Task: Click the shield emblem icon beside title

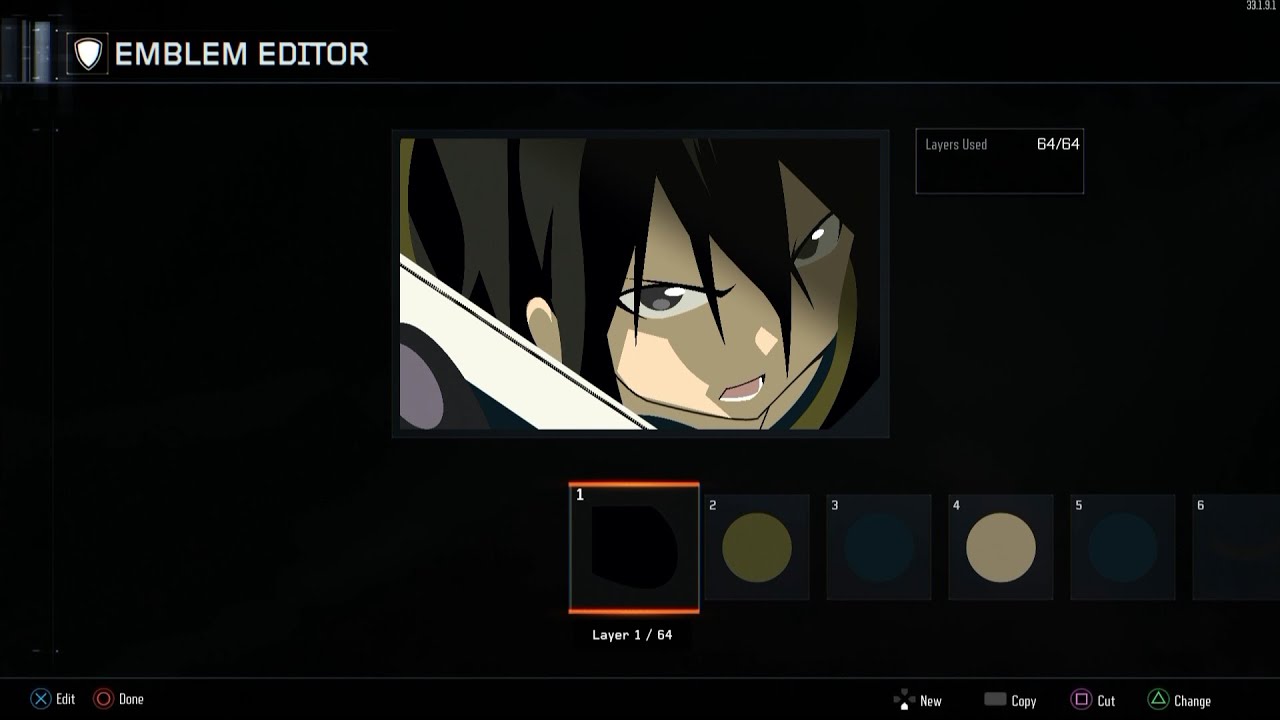Action: pos(88,54)
